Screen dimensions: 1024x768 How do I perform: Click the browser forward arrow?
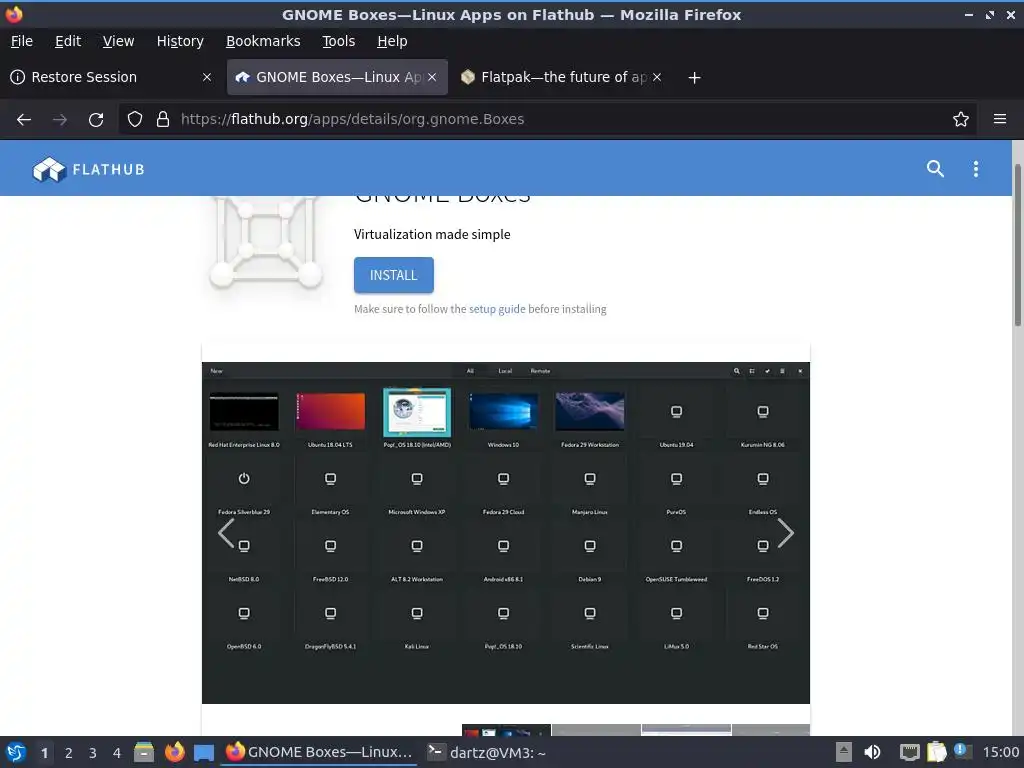[x=60, y=119]
